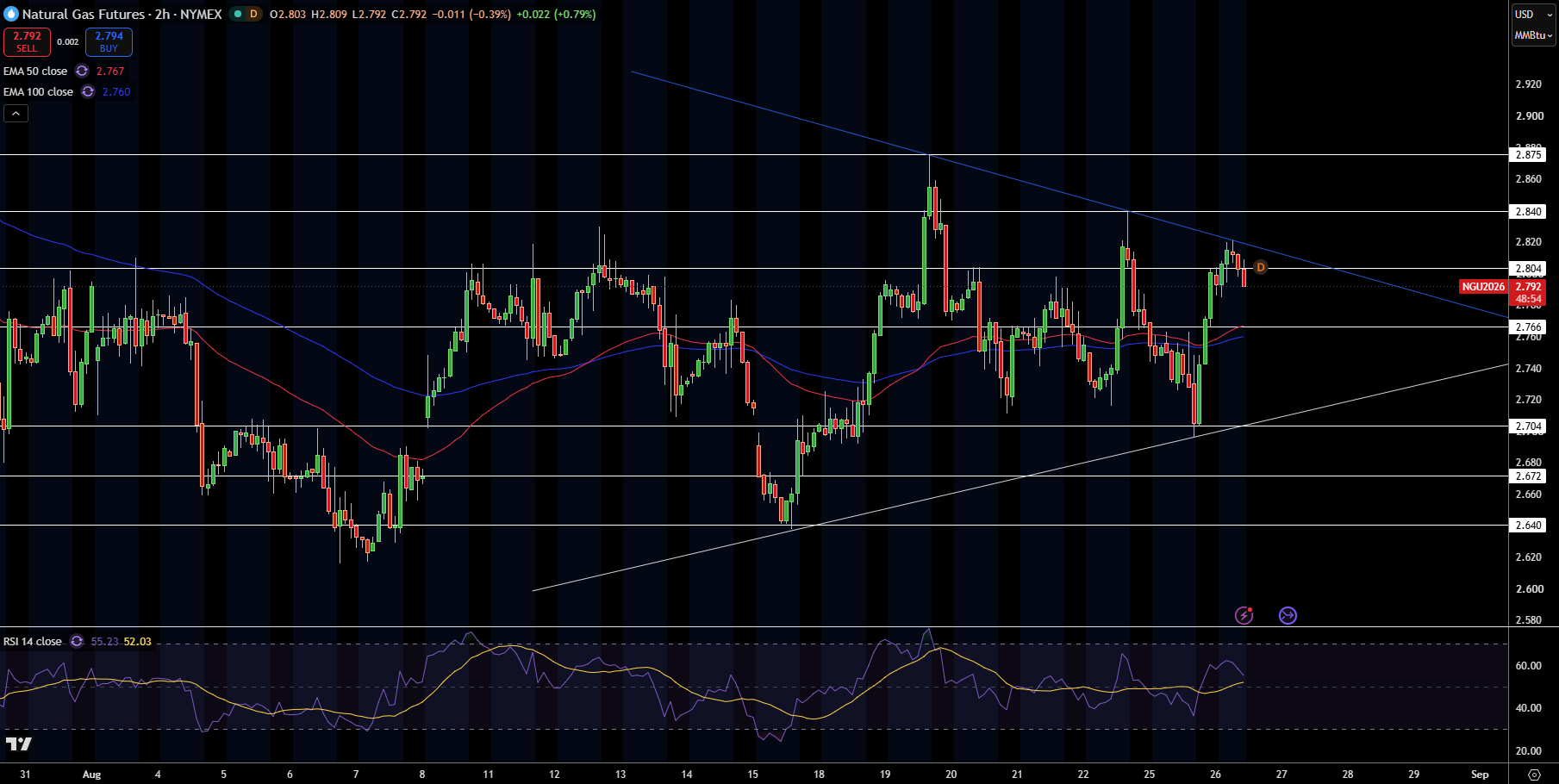The height and width of the screenshot is (784, 1559).
Task: Click the Natural Gas flame symbol icon
Action: click(11, 14)
